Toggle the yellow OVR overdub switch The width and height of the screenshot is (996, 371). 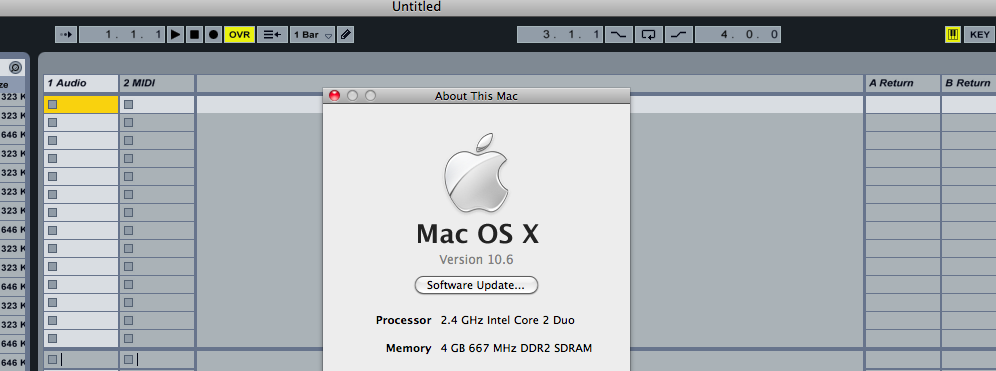(x=239, y=34)
